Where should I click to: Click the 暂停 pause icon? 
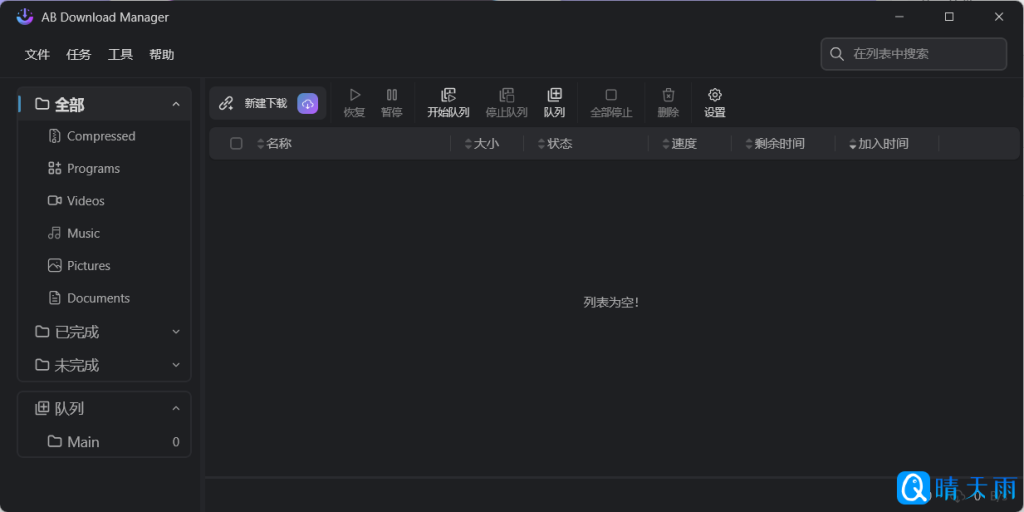click(x=391, y=95)
